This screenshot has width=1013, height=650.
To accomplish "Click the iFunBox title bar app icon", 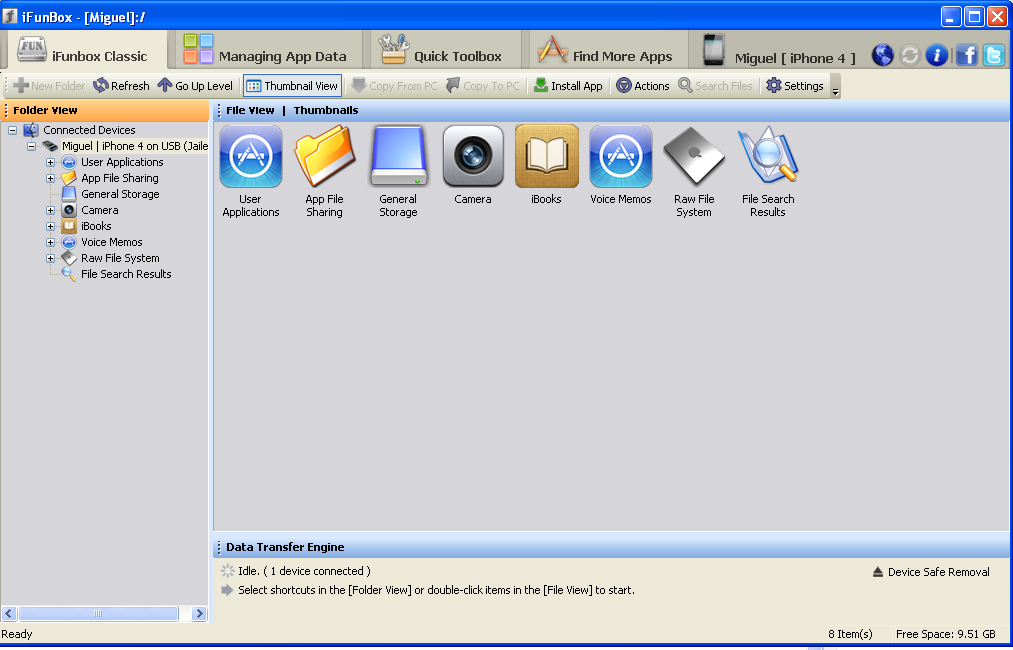I will [10, 16].
